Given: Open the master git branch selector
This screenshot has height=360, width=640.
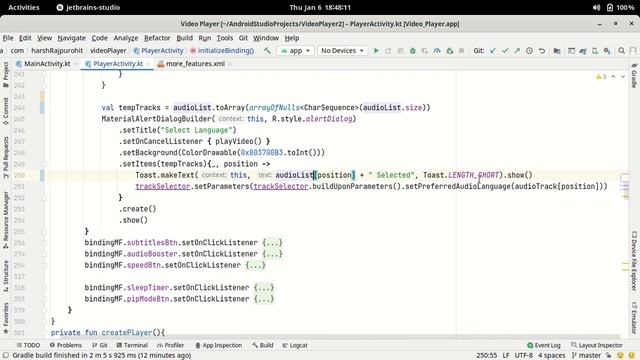Looking at the screenshot, I should (587, 356).
